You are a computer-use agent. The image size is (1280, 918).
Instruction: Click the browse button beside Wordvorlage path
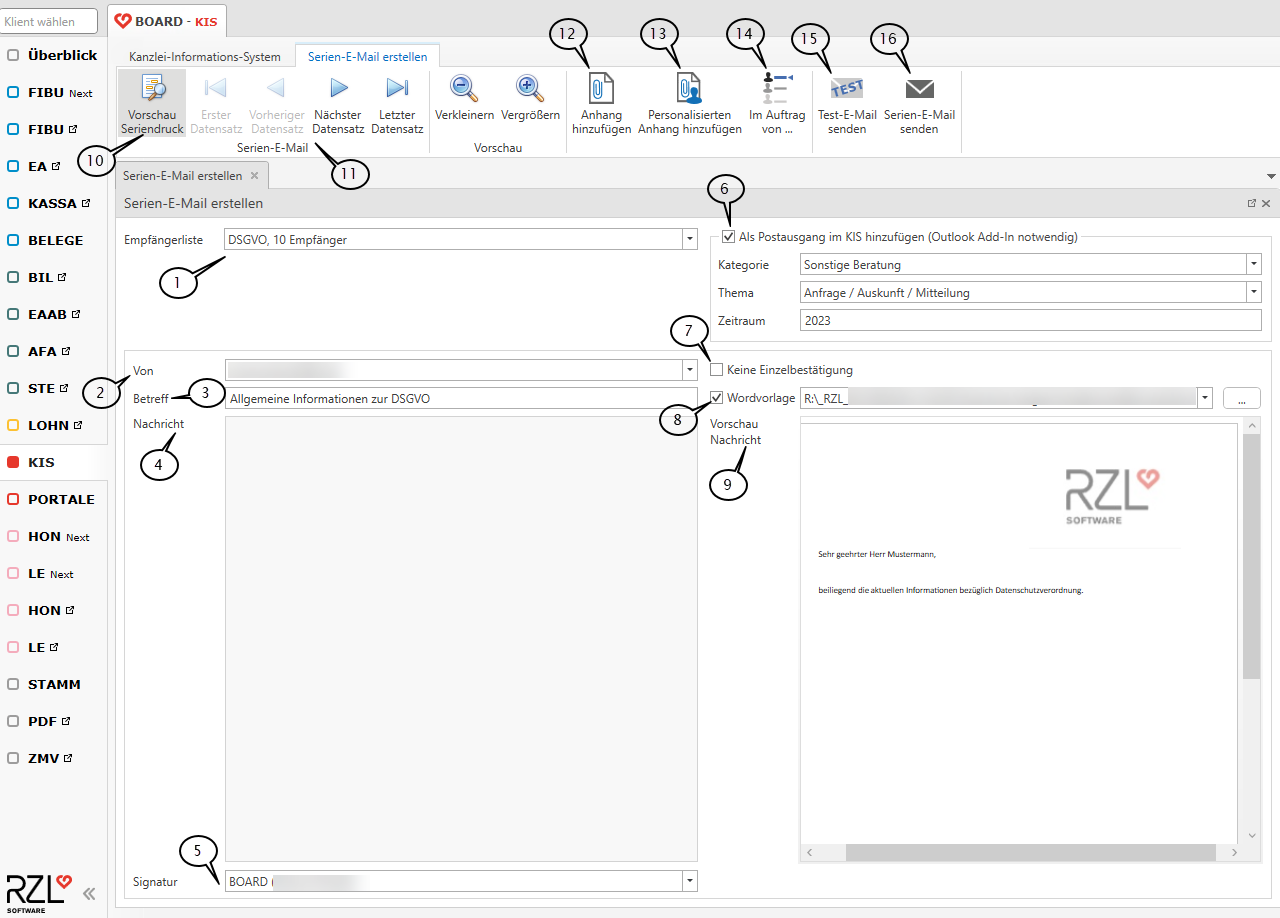[1241, 398]
